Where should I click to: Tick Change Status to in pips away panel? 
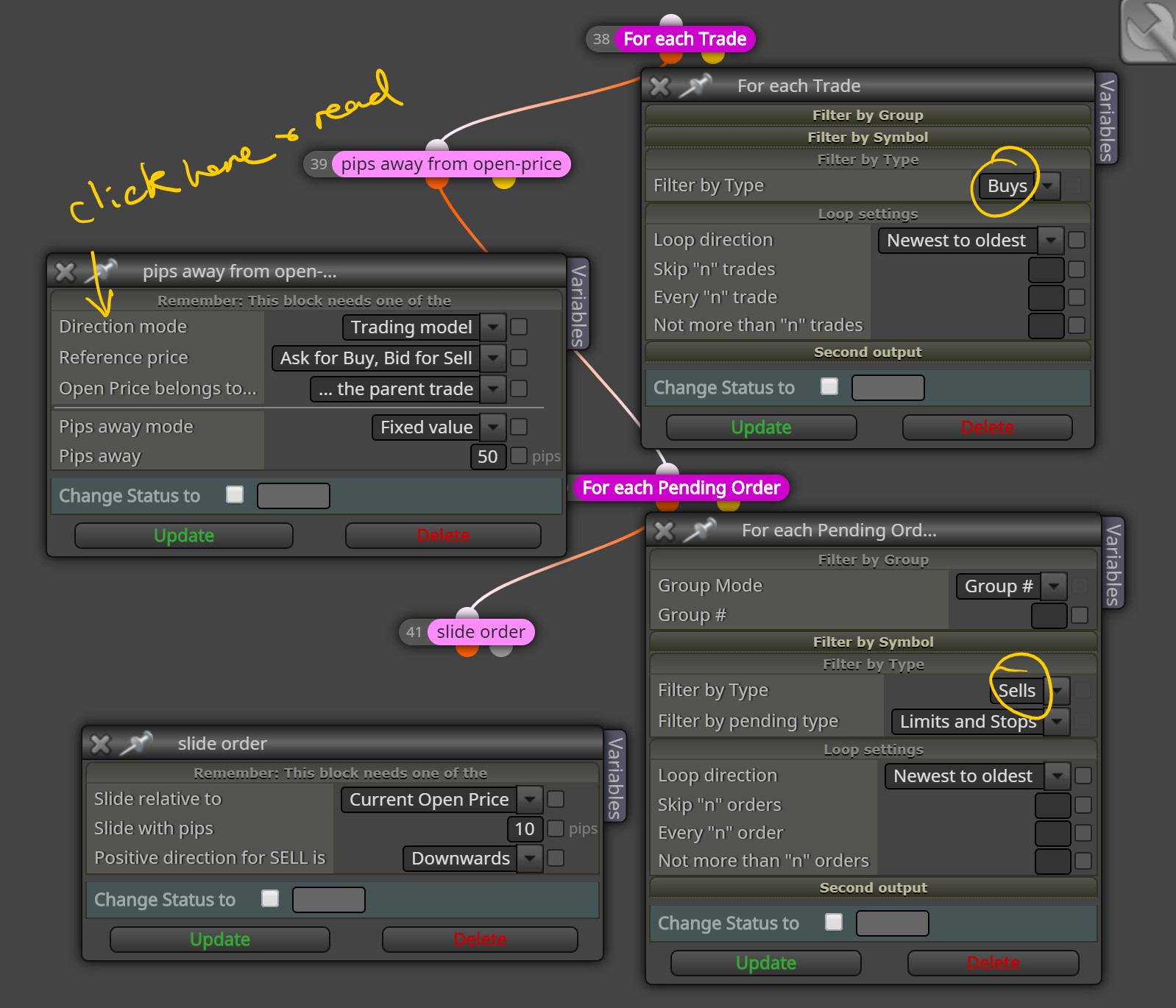coord(235,494)
